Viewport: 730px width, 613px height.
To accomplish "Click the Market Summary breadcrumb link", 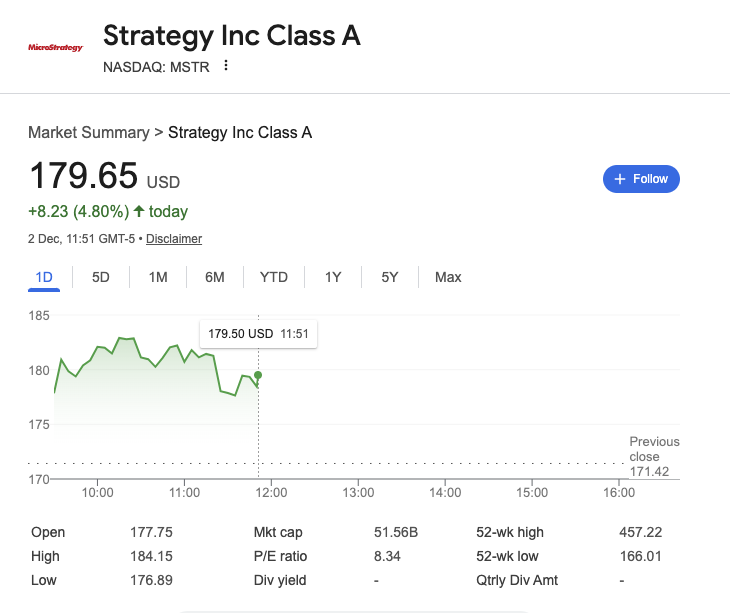I will point(87,133).
